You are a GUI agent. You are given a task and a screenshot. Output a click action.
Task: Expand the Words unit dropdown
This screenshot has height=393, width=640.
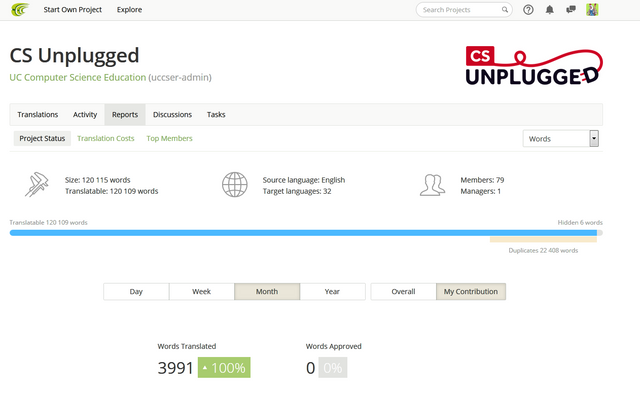[560, 139]
